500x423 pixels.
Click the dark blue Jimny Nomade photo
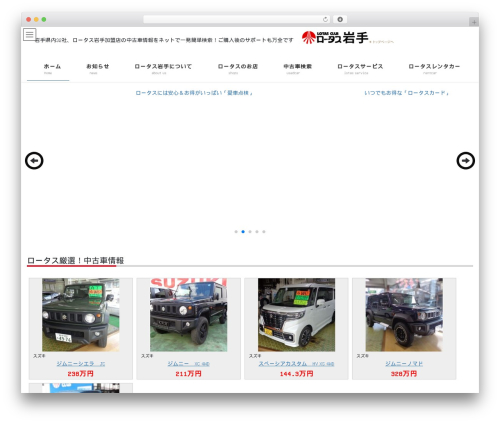[404, 315]
